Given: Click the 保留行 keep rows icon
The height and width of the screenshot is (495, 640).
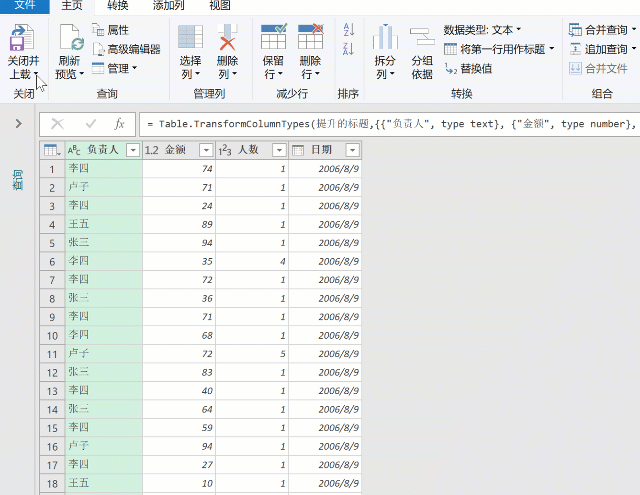Looking at the screenshot, I should (x=273, y=38).
